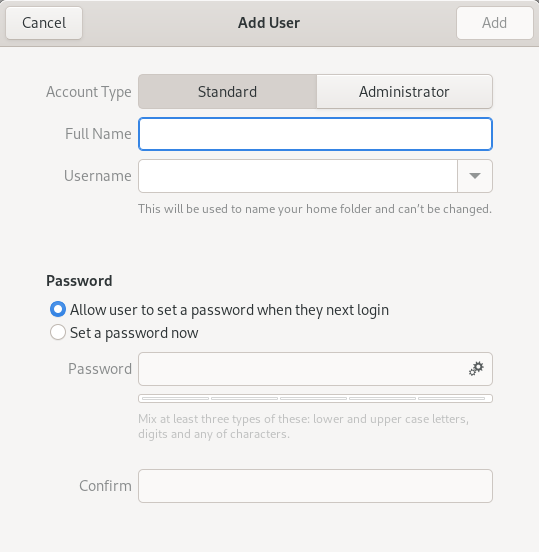The height and width of the screenshot is (552, 539).
Task: Click the password strength indicator bar
Action: tap(315, 399)
